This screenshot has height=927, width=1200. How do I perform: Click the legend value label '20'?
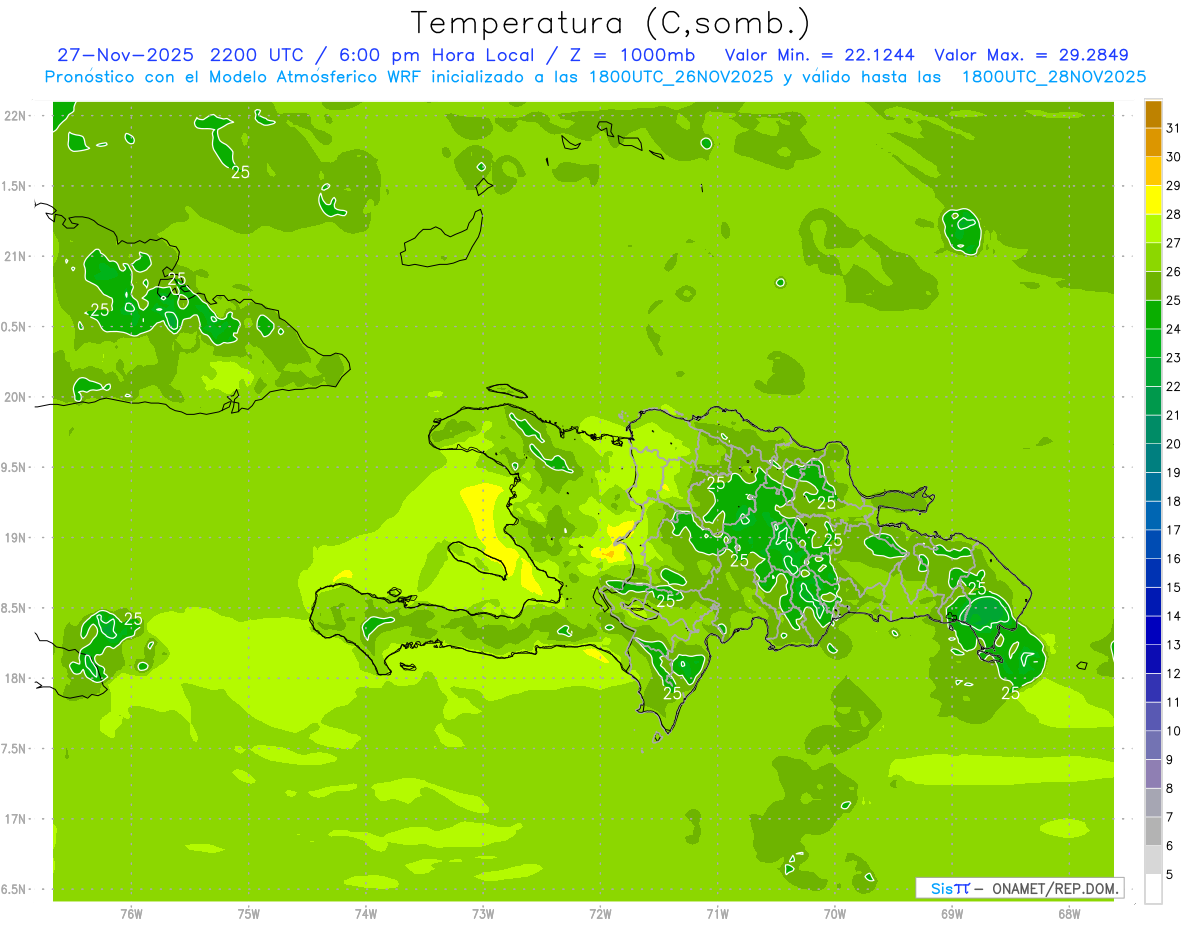[x=1173, y=443]
